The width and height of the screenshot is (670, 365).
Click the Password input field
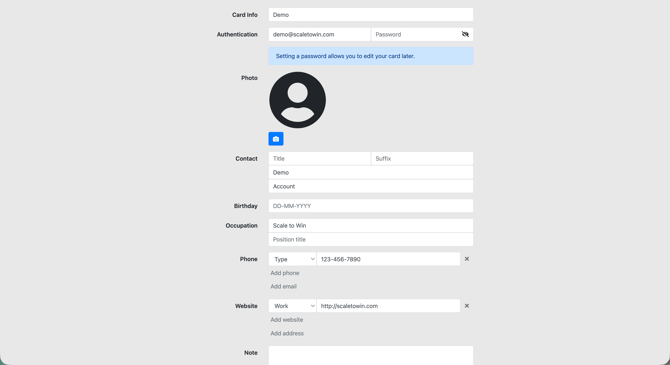click(422, 34)
